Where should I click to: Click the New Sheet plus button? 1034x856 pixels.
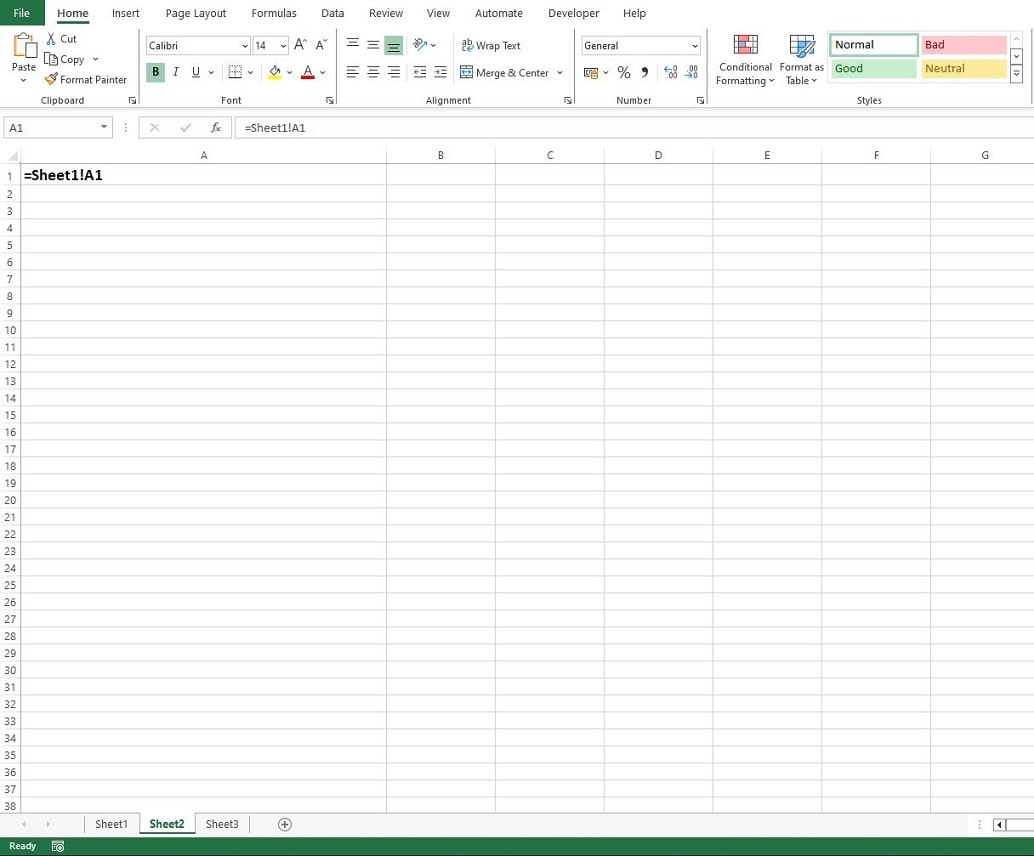click(x=284, y=823)
